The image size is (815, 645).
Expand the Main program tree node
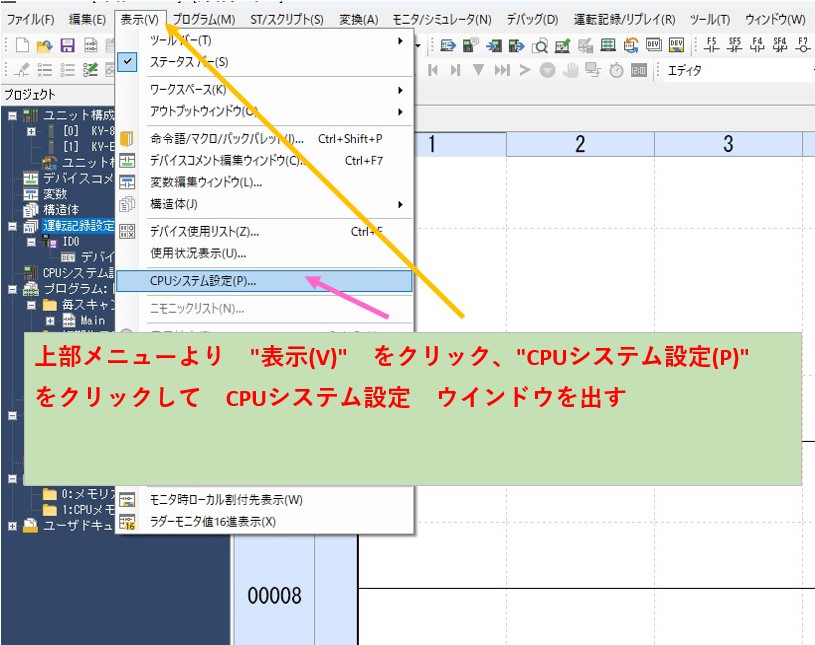[49, 321]
